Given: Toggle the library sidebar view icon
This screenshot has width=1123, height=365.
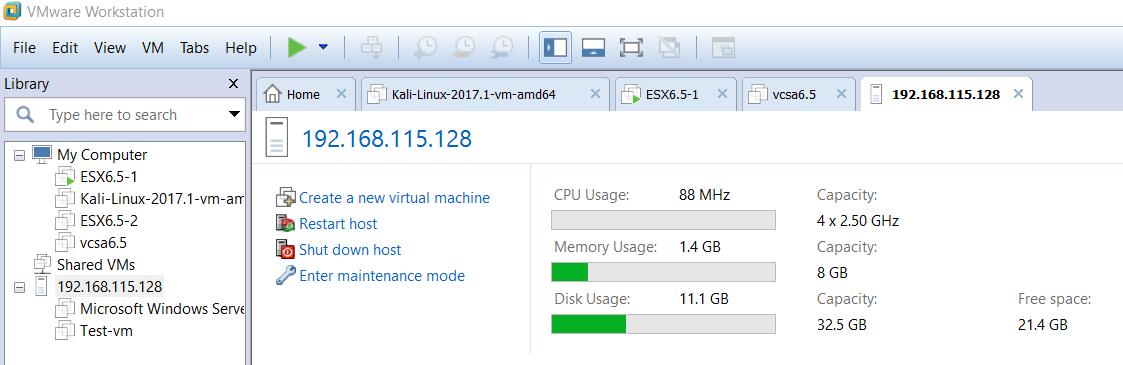Looking at the screenshot, I should pyautogui.click(x=555, y=47).
